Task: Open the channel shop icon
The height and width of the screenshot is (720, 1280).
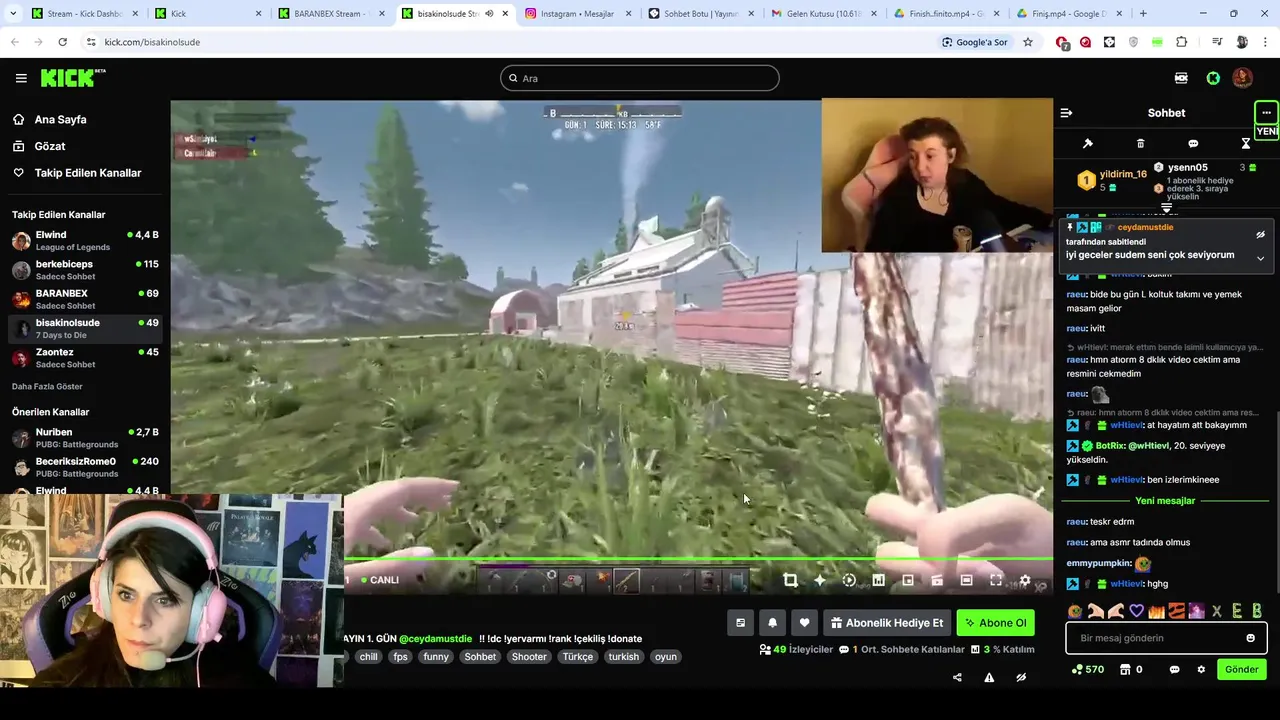Action: [x=1125, y=670]
